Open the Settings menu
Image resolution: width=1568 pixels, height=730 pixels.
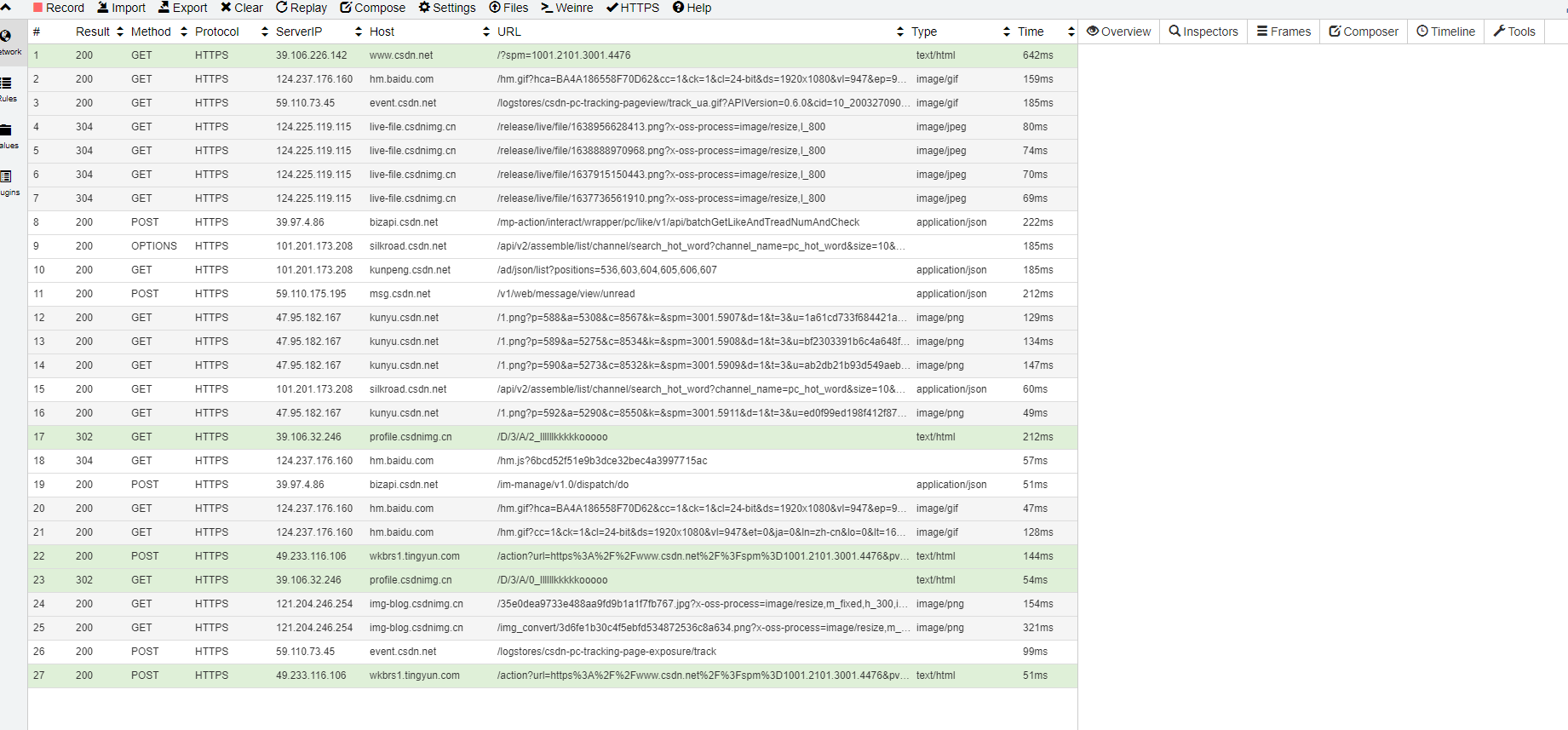[447, 8]
